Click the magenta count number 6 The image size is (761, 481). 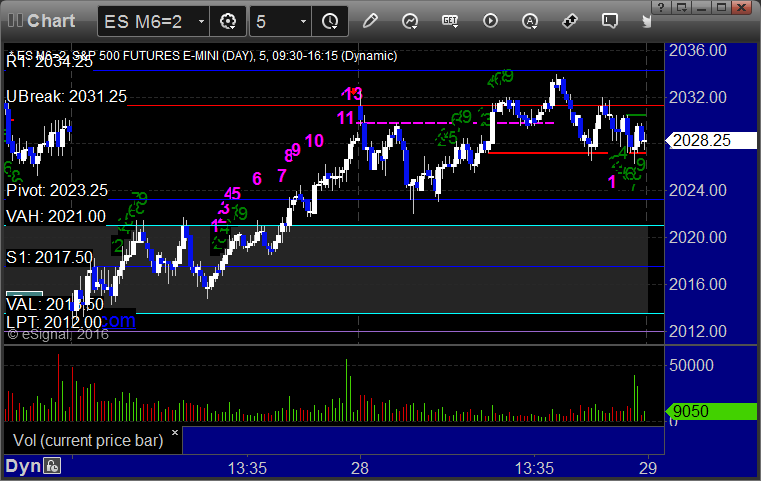257,179
